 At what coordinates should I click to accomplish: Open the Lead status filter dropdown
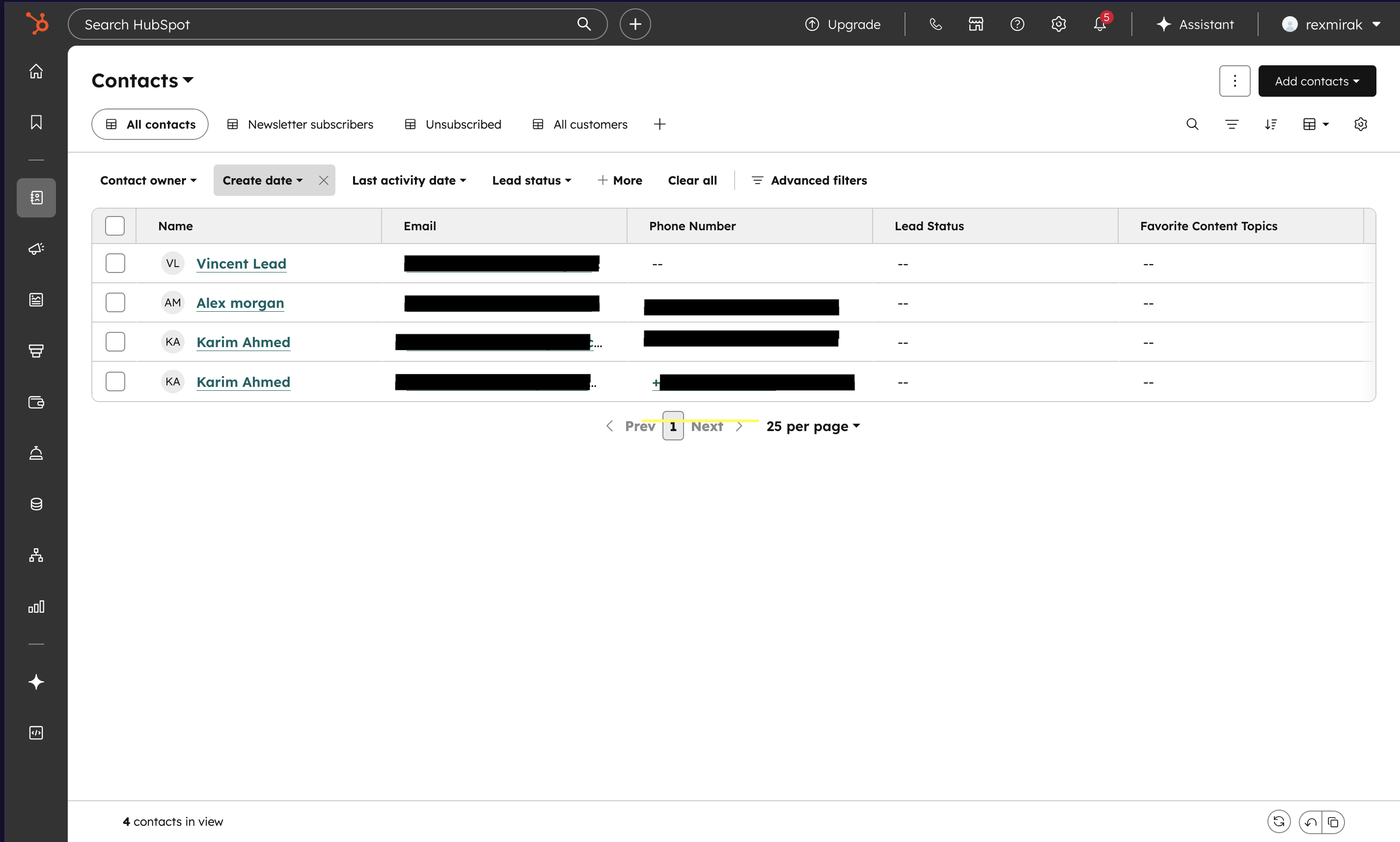pos(532,181)
